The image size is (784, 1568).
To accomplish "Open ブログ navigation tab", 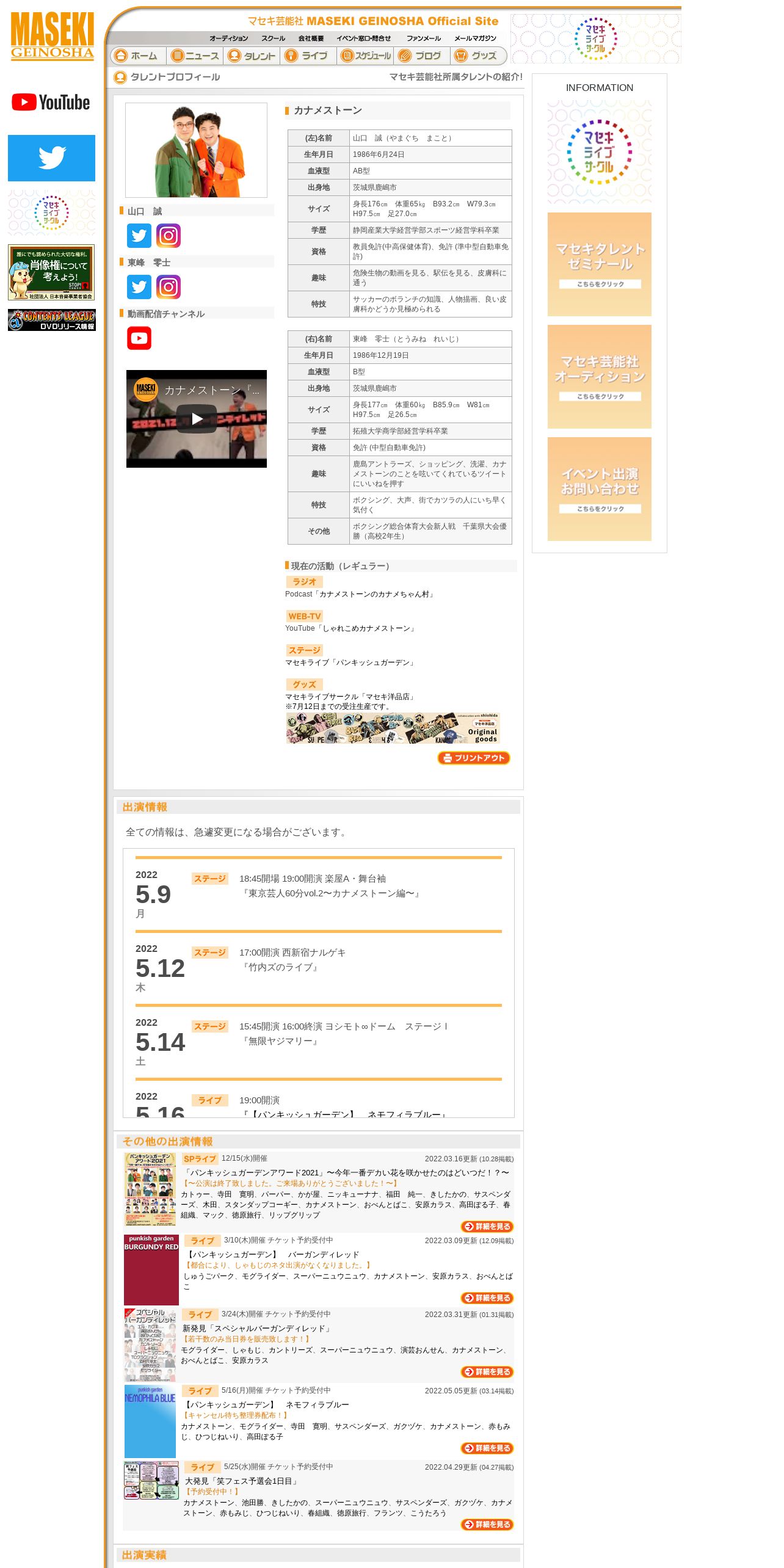I will pyautogui.click(x=422, y=56).
